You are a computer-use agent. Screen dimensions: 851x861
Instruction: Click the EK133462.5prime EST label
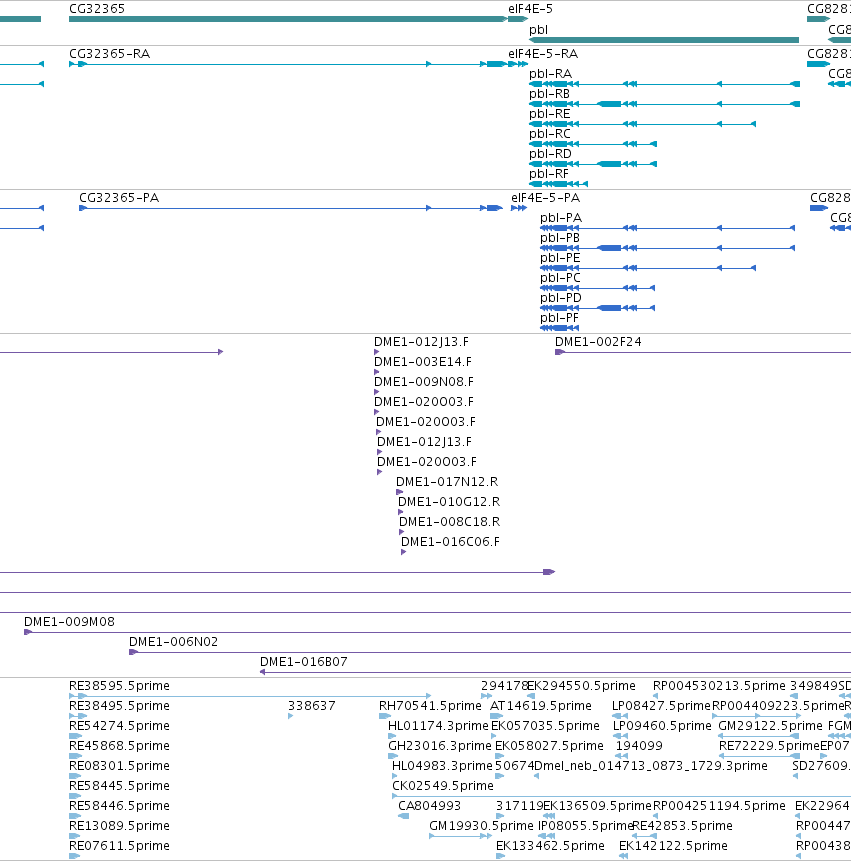click(550, 846)
